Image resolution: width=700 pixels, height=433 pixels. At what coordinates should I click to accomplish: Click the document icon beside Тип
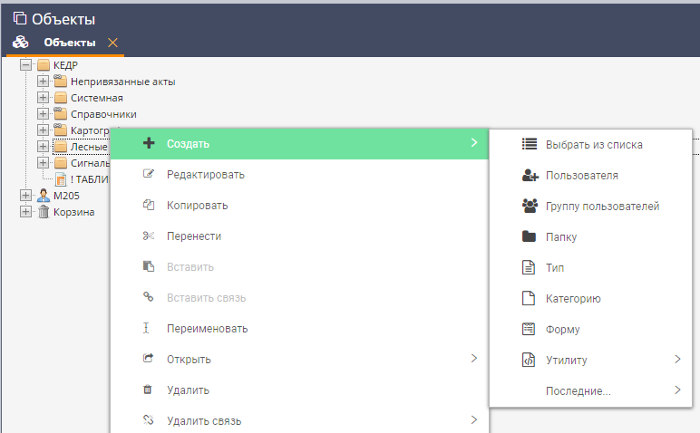point(530,268)
